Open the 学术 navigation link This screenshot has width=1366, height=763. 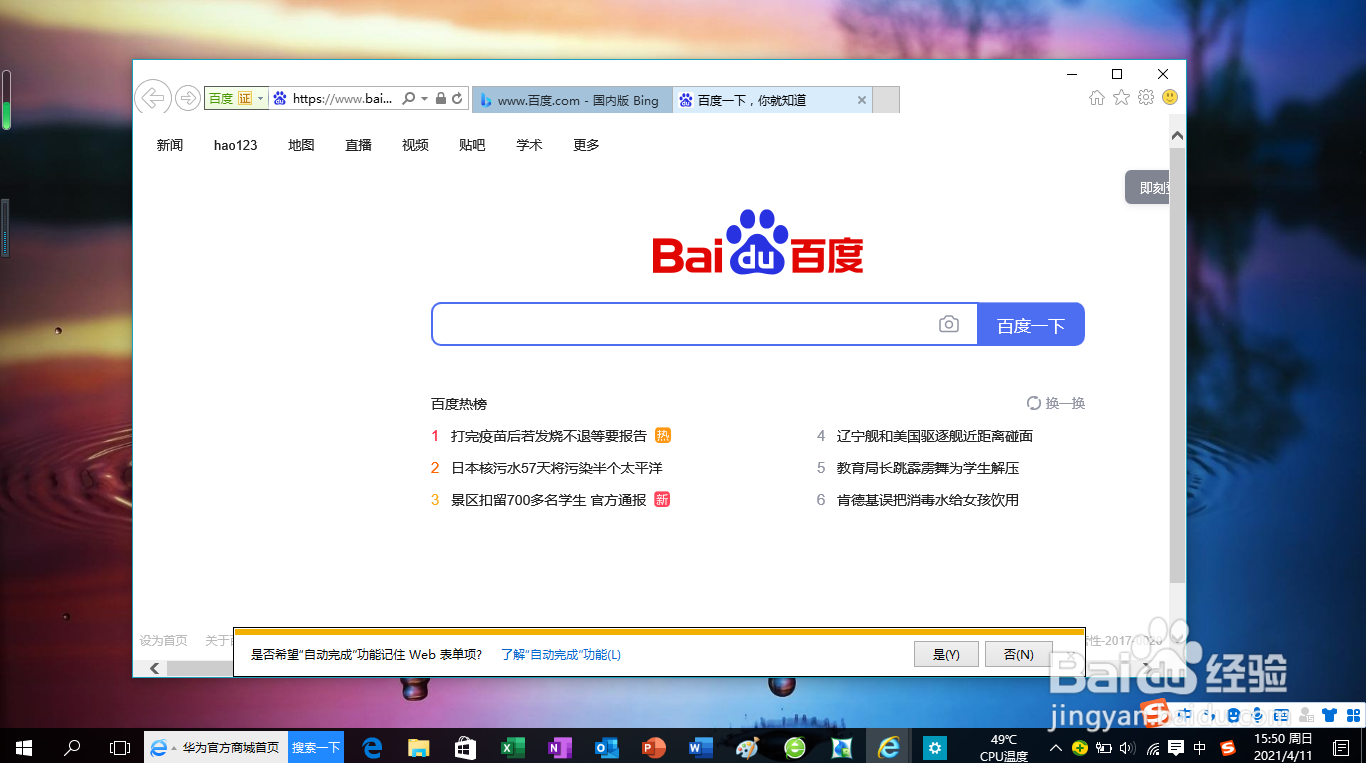[529, 145]
